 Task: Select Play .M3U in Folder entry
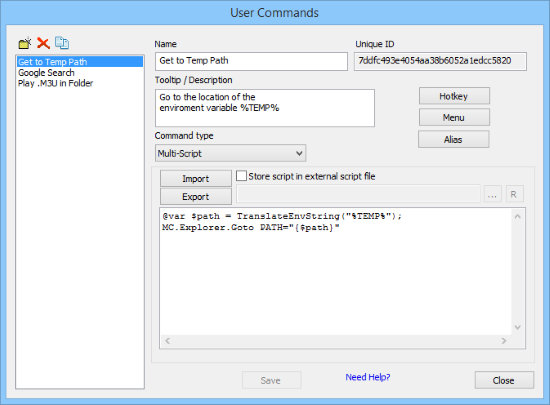click(55, 83)
